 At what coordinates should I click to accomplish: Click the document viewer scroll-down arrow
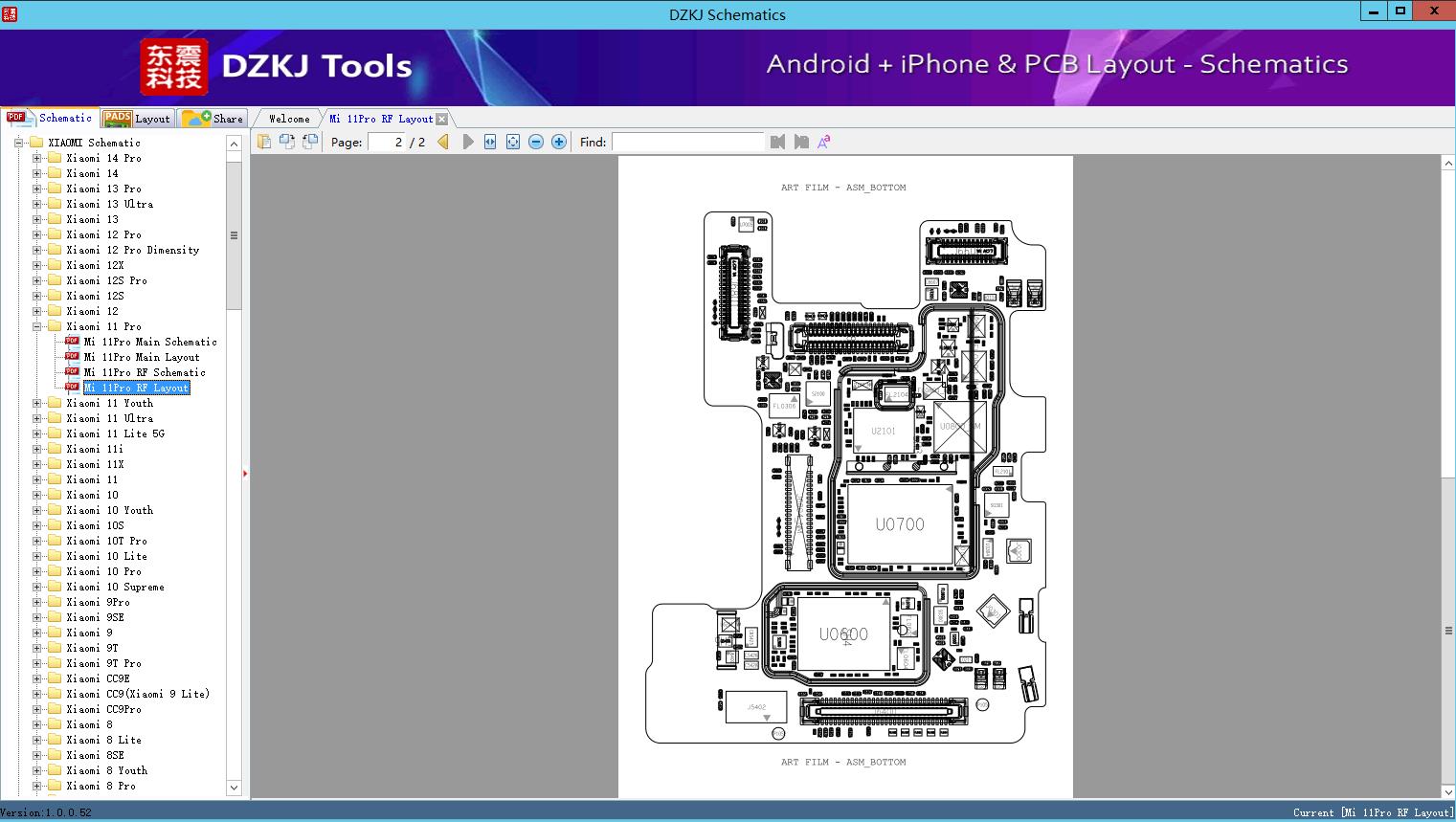1448,791
